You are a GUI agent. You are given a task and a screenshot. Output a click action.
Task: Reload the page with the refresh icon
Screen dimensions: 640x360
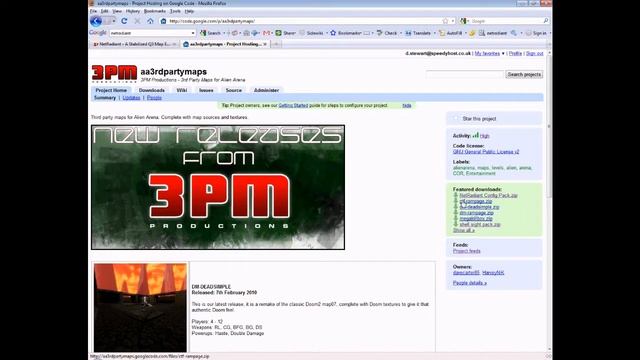click(x=124, y=21)
